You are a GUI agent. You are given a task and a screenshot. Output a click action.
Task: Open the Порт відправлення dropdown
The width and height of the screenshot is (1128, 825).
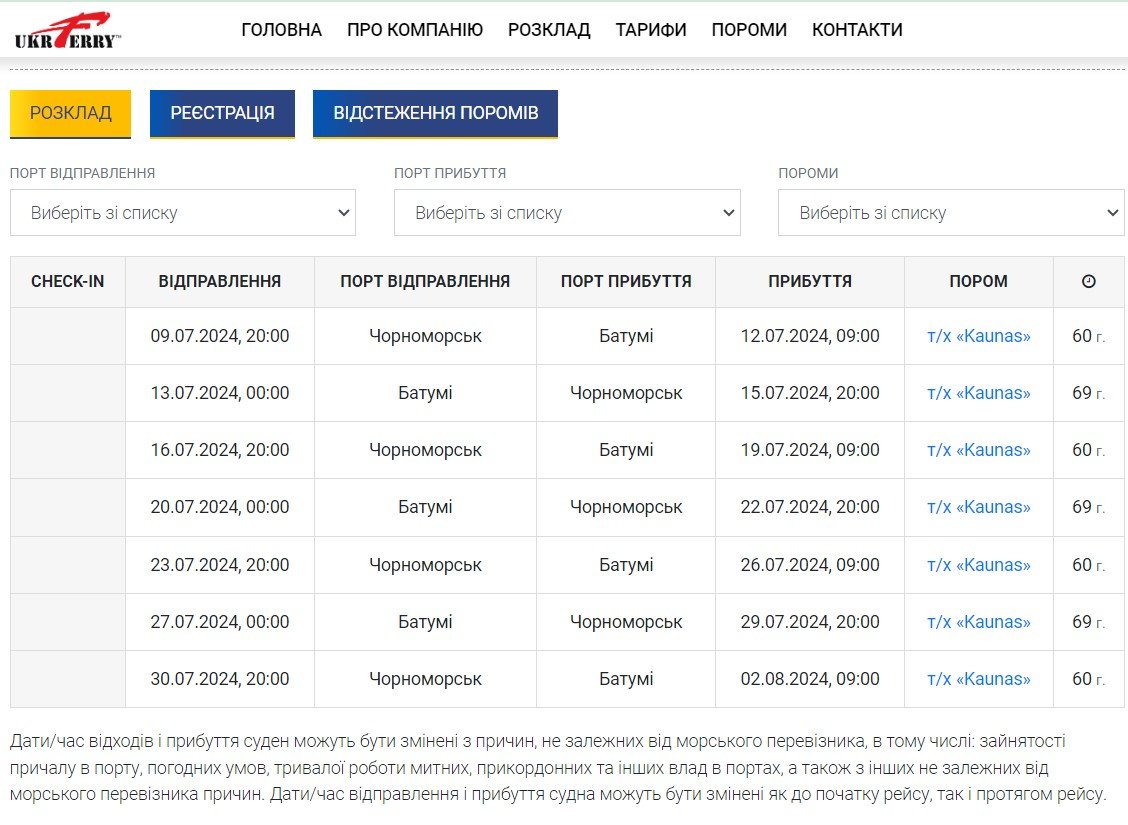(183, 213)
